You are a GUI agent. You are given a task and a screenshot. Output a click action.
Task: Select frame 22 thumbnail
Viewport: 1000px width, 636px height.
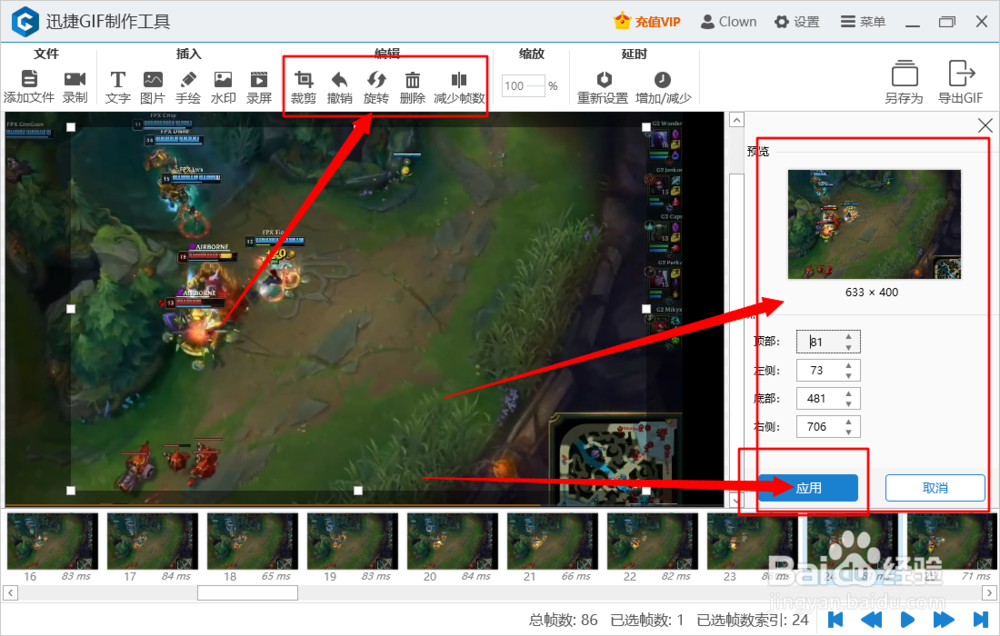pos(653,541)
